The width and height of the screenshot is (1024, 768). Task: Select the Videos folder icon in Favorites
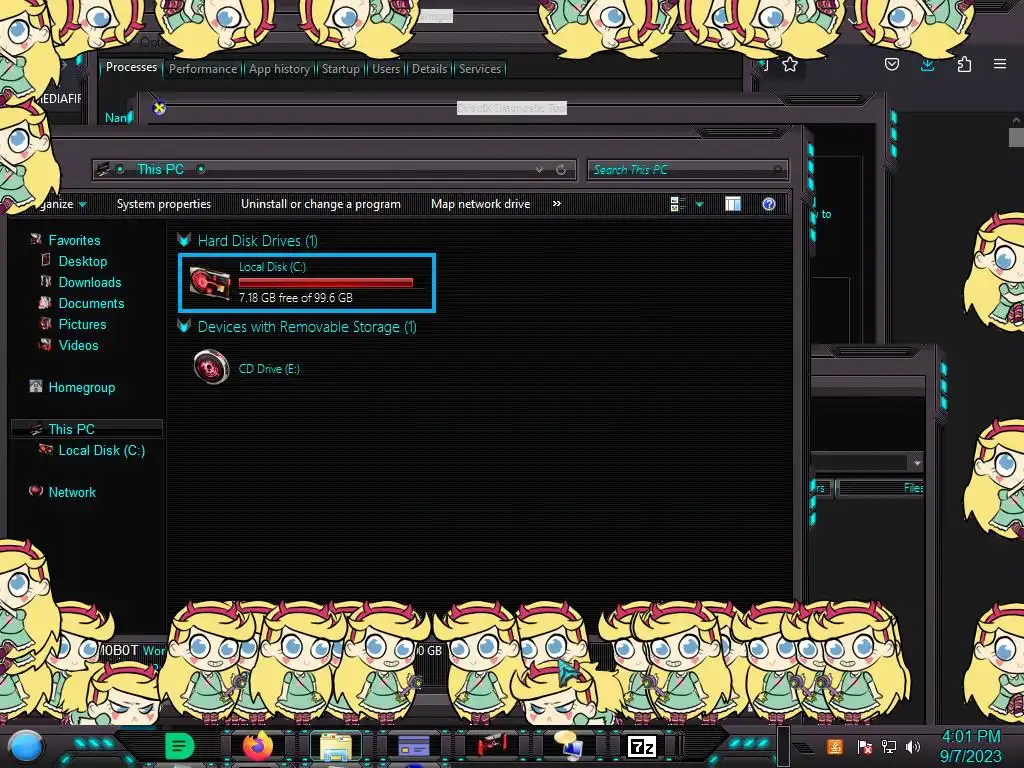(46, 344)
